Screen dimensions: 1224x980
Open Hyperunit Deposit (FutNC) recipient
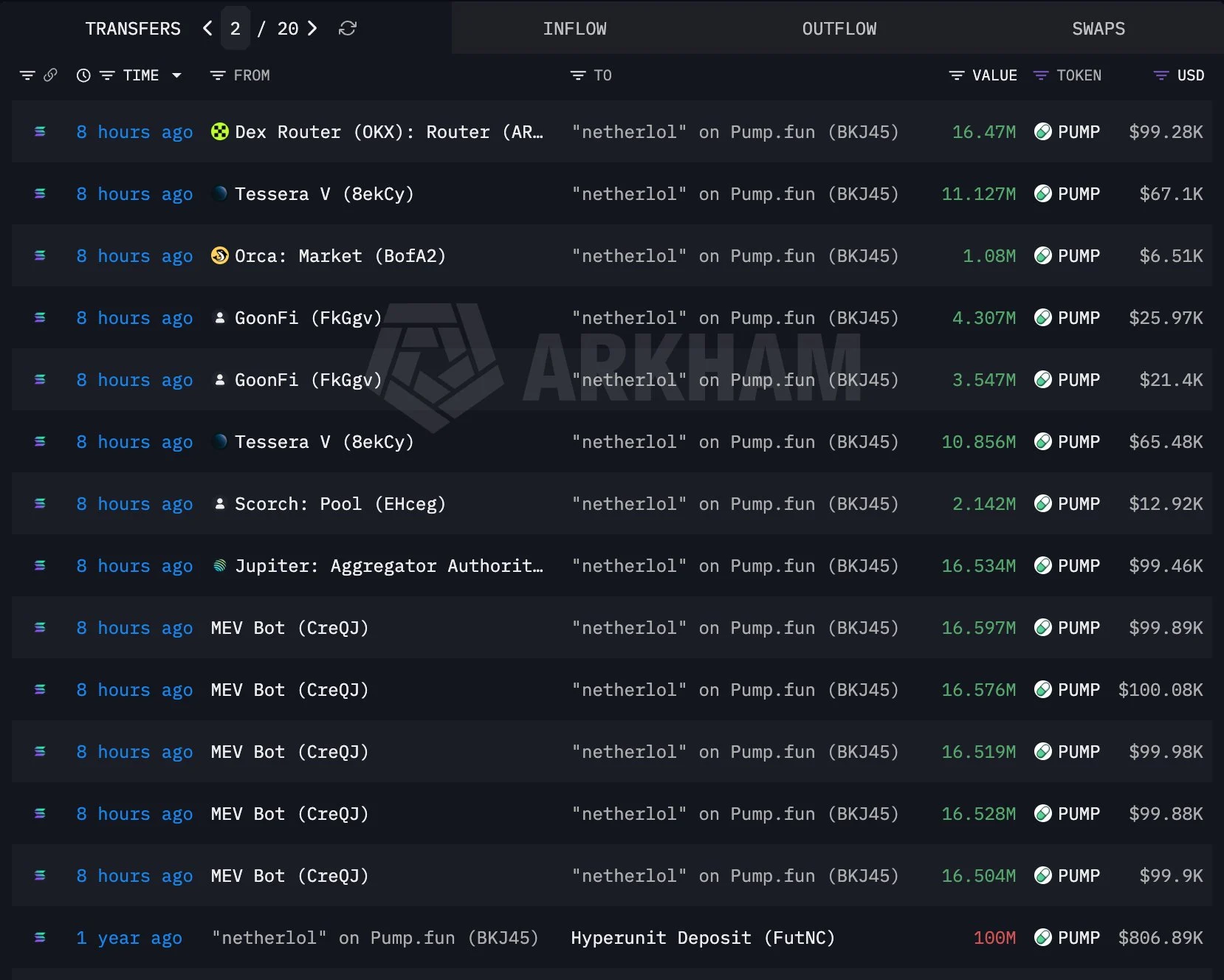703,938
